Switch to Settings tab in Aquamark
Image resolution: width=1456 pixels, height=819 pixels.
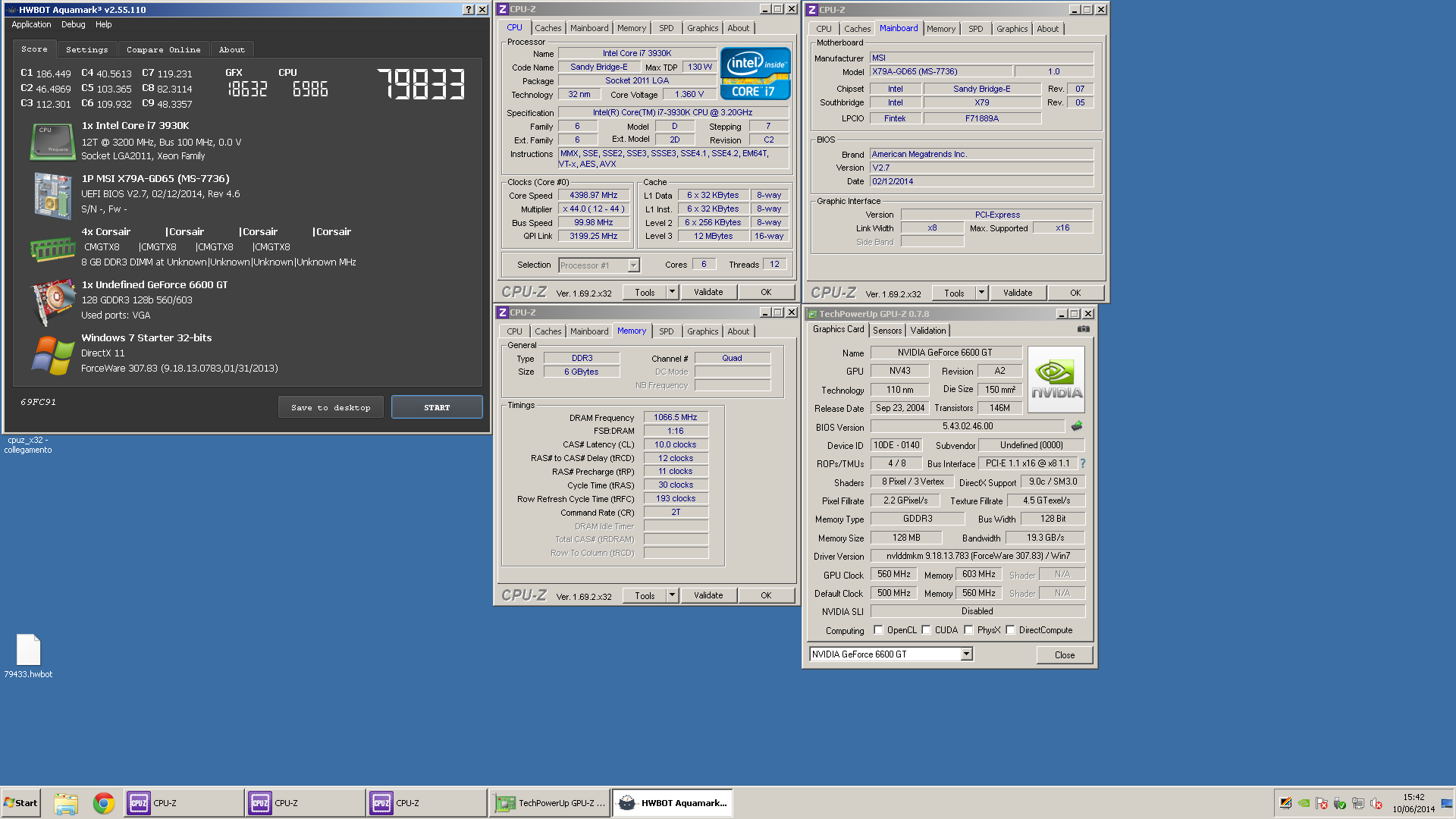(86, 49)
